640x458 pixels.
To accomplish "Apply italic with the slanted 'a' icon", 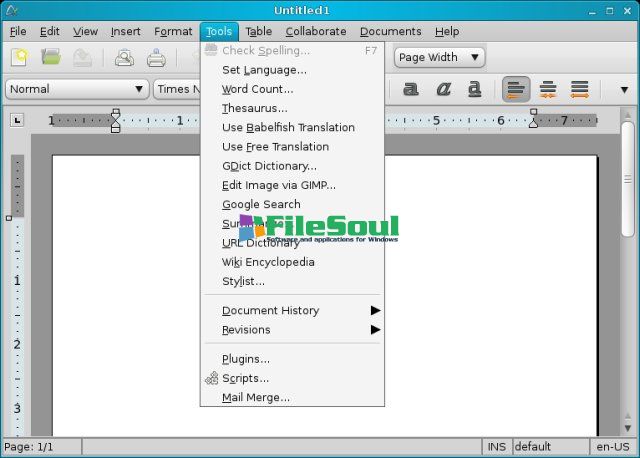I will [x=443, y=89].
